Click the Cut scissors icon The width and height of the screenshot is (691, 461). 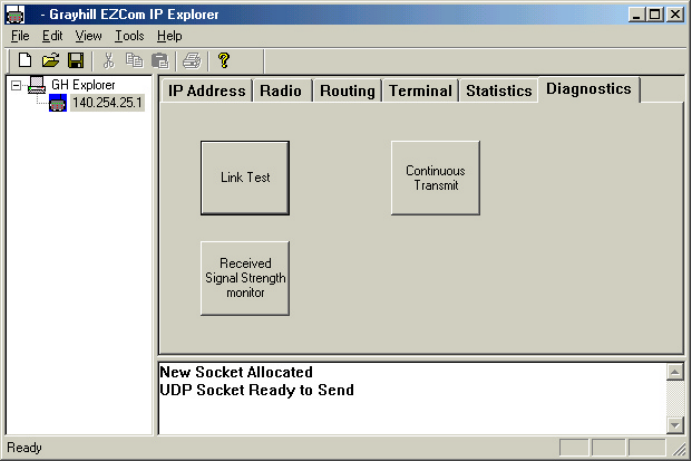[108, 60]
